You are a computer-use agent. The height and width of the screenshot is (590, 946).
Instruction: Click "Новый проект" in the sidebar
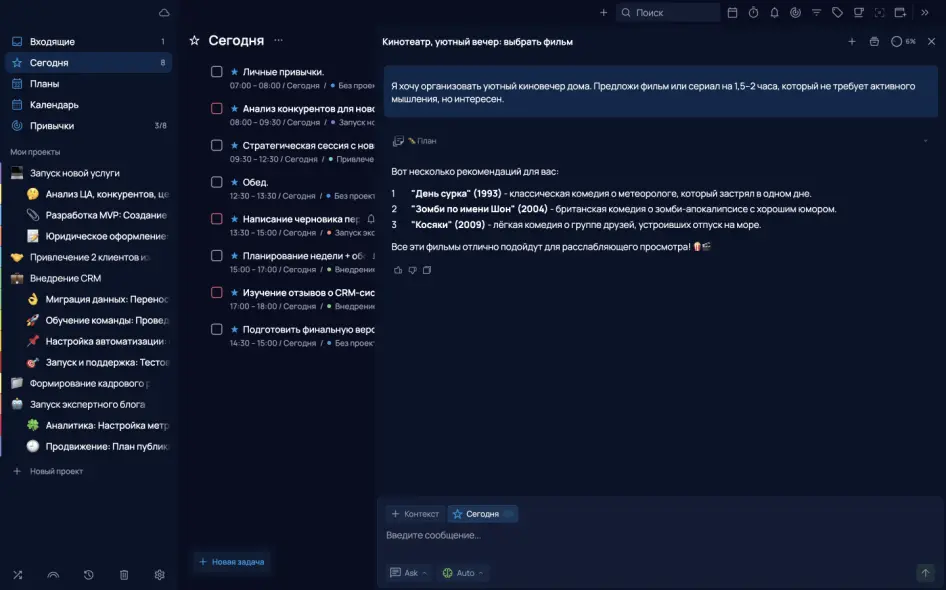click(x=56, y=471)
